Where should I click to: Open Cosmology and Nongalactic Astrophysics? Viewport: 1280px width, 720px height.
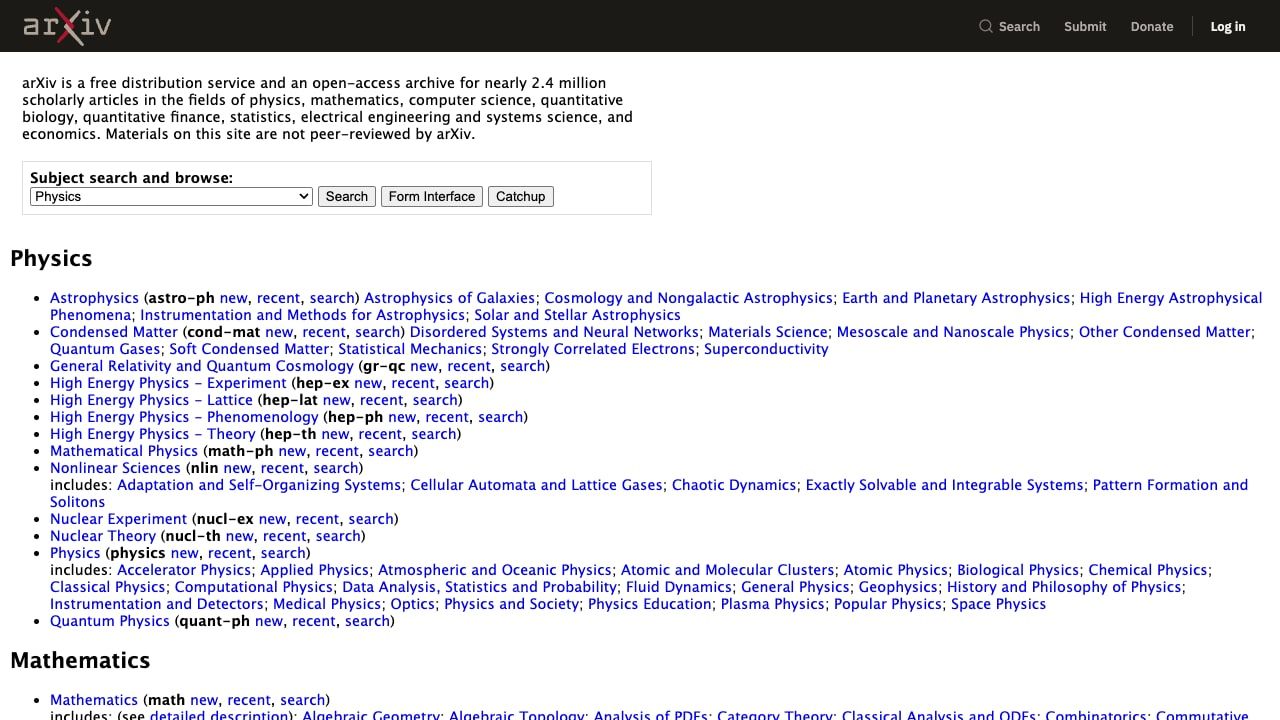(x=688, y=298)
